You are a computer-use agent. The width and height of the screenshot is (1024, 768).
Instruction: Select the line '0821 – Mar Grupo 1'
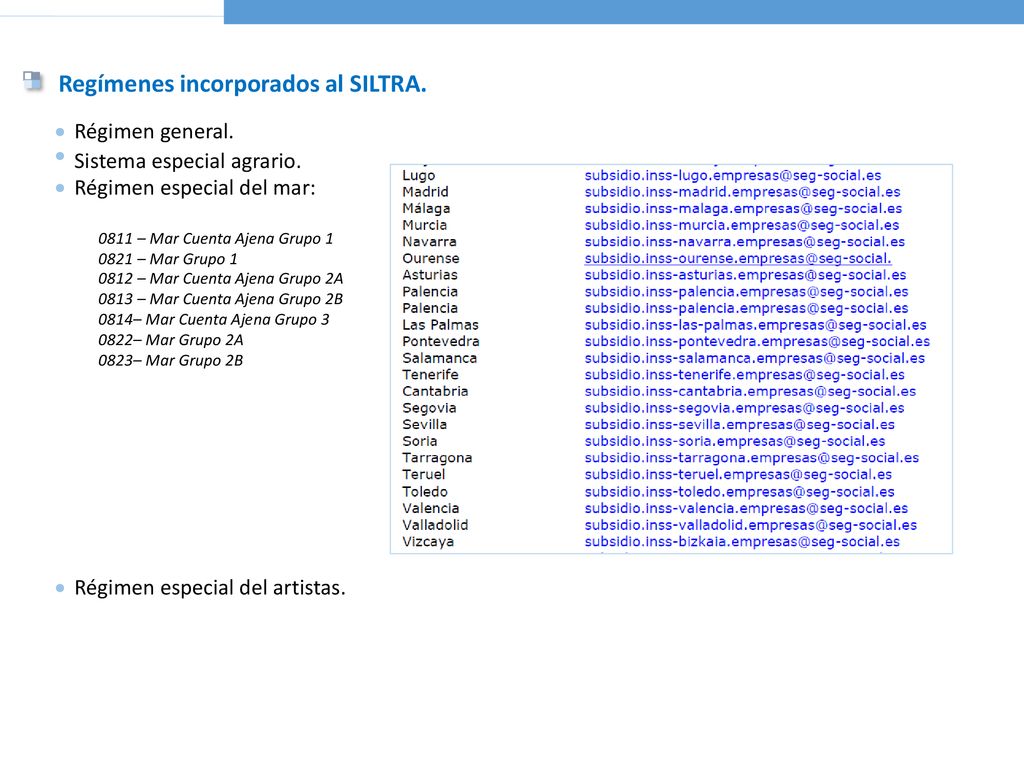tap(168, 259)
